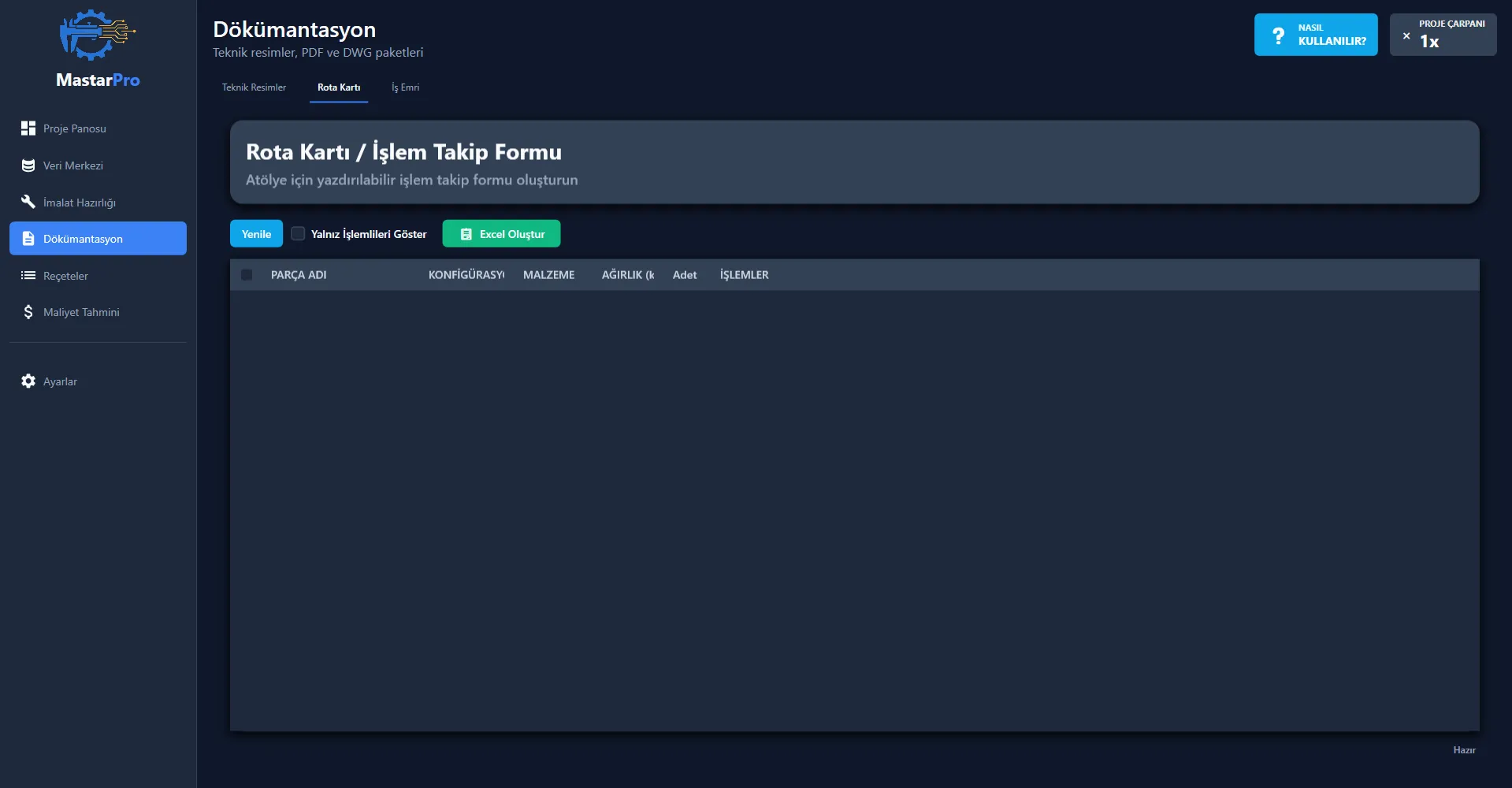Toggle the select-all checkbox in table header

point(247,275)
